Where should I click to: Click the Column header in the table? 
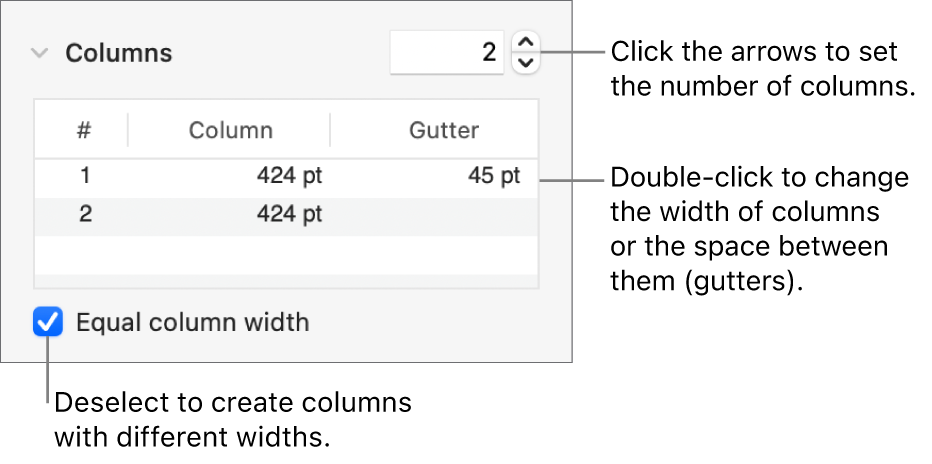pos(231,130)
